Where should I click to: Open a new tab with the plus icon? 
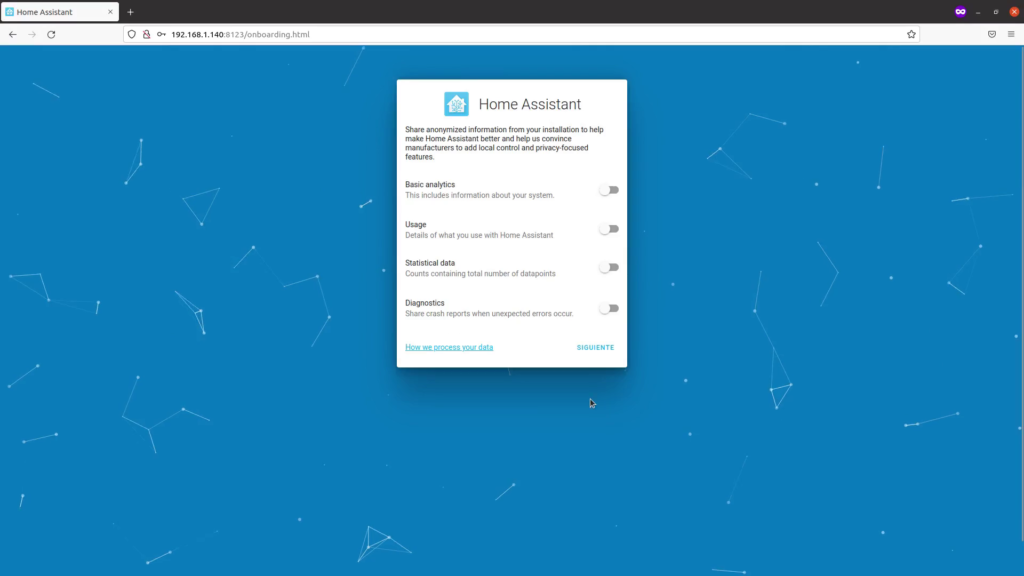pyautogui.click(x=130, y=11)
